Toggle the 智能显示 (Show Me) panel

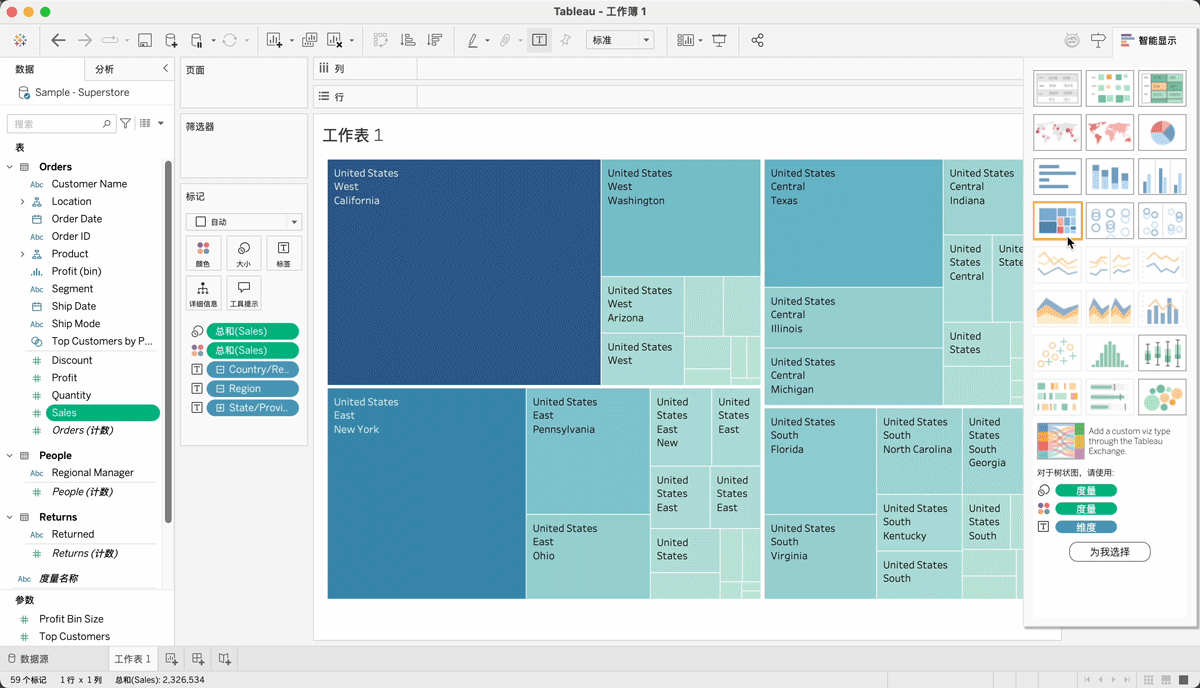[1148, 41]
